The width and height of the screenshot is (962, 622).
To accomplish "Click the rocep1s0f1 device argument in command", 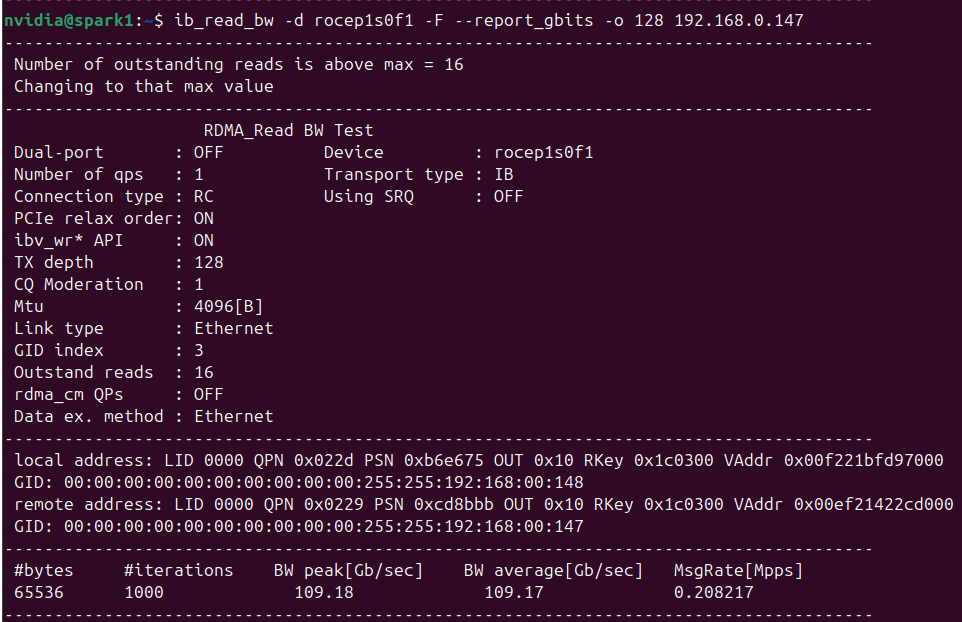I will (364, 21).
